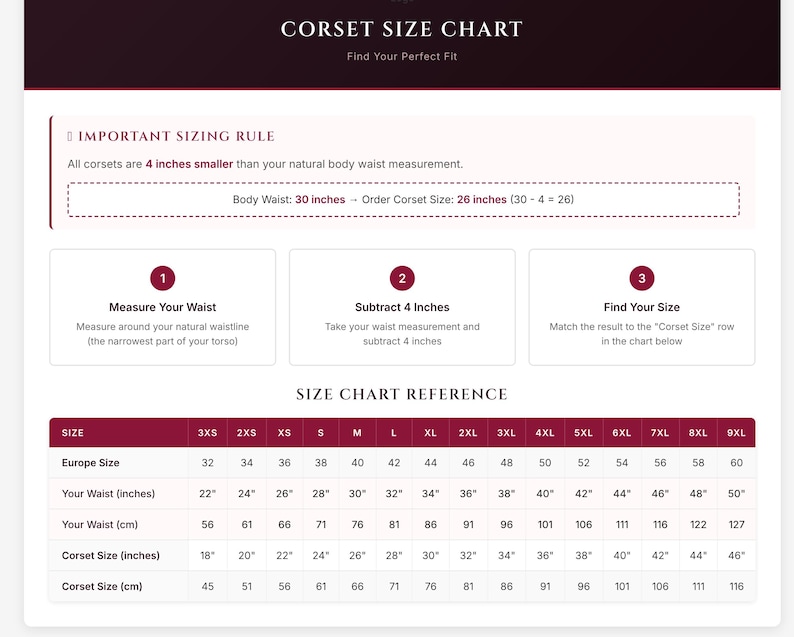Screen dimensions: 794x637
Task: Click the '30 inches' body waist value
Action: (x=320, y=200)
